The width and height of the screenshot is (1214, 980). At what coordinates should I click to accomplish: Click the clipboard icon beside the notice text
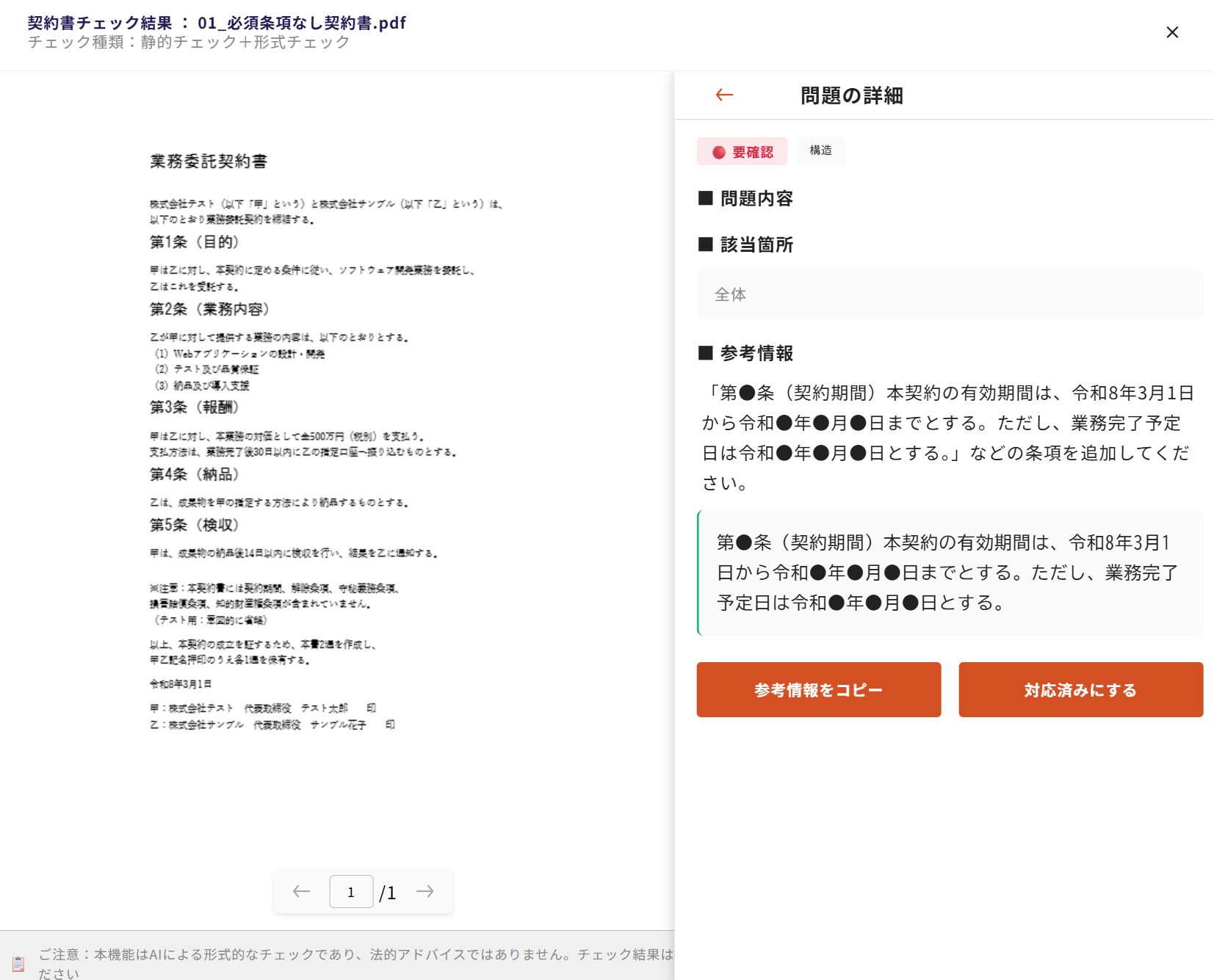click(18, 963)
